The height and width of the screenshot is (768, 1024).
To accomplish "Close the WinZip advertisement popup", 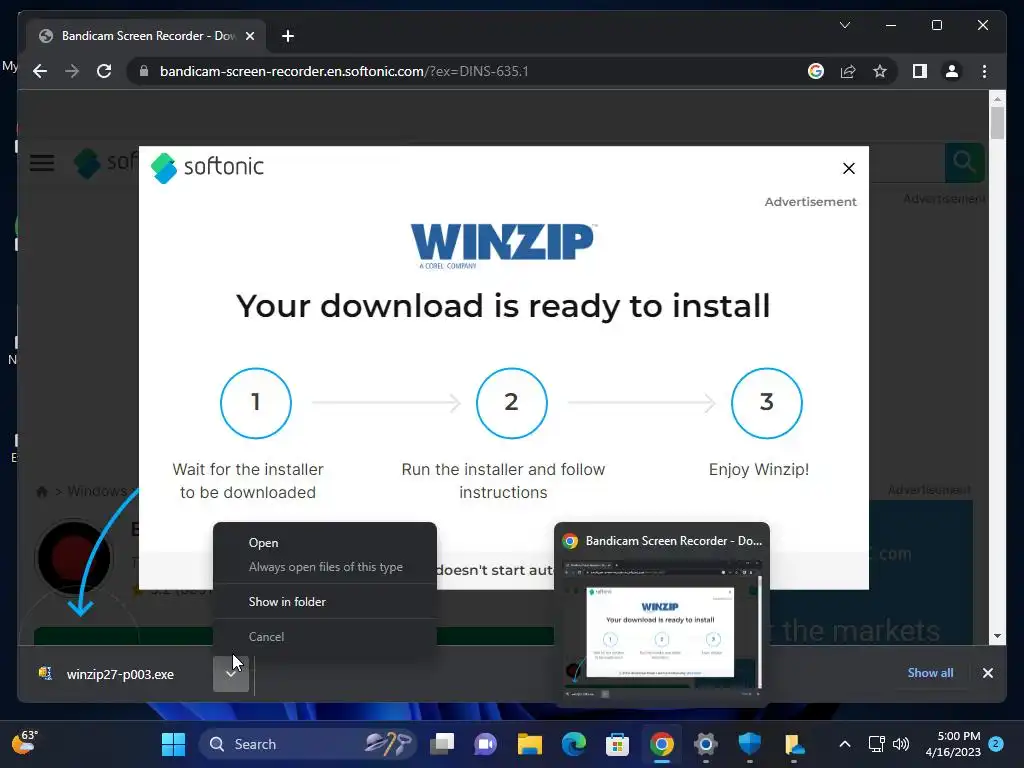I will coord(848,168).
